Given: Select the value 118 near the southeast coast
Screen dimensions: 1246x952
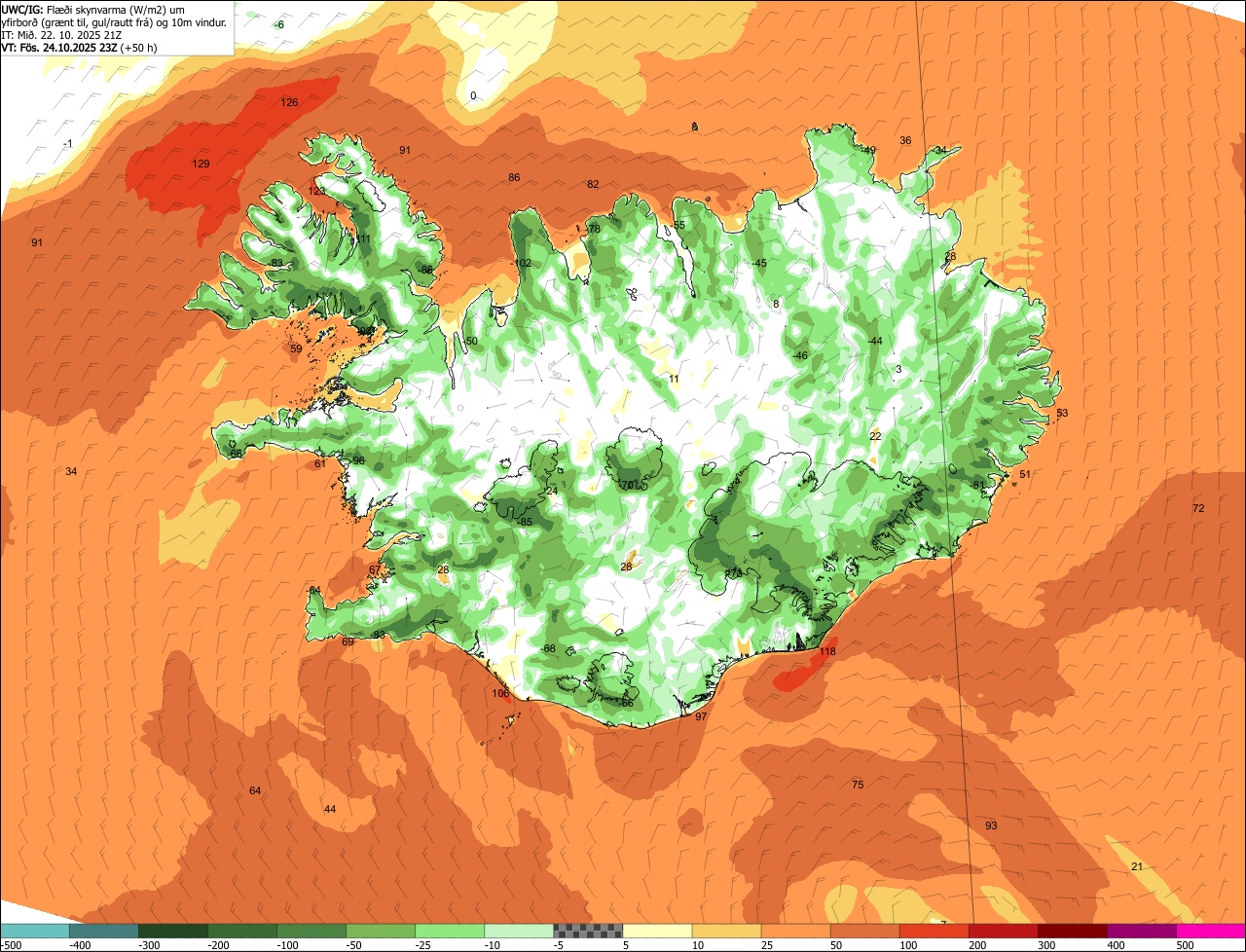Looking at the screenshot, I should coord(827,651).
